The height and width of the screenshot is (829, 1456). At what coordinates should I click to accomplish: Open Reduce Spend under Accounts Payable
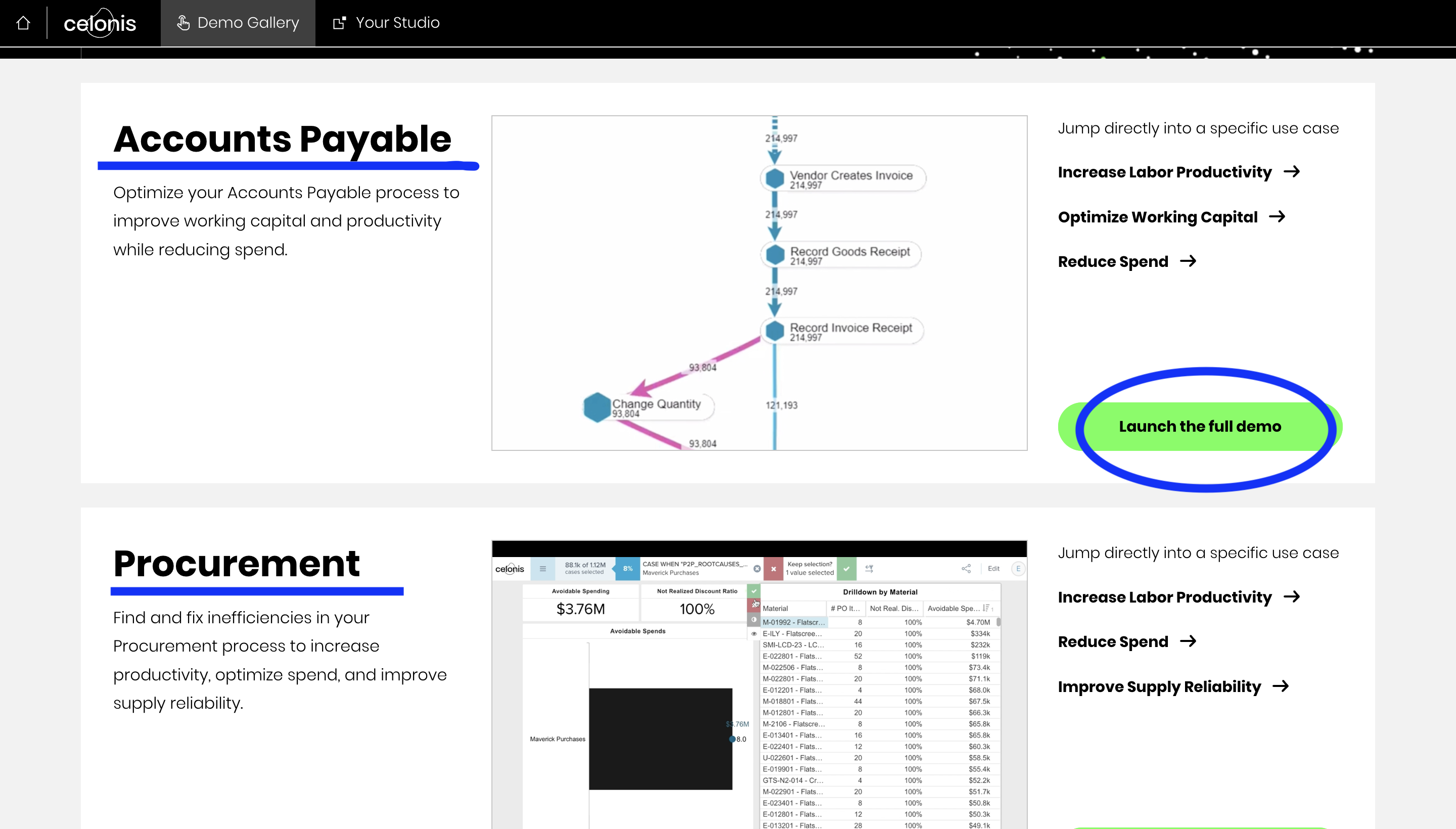tap(1113, 261)
